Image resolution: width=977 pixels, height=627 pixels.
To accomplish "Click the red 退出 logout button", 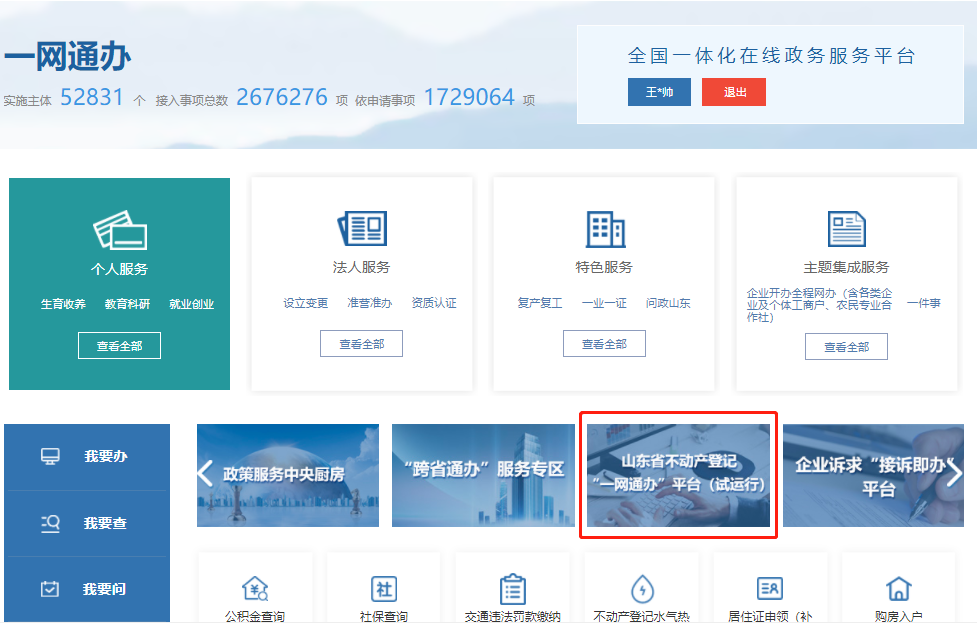I will 734,92.
